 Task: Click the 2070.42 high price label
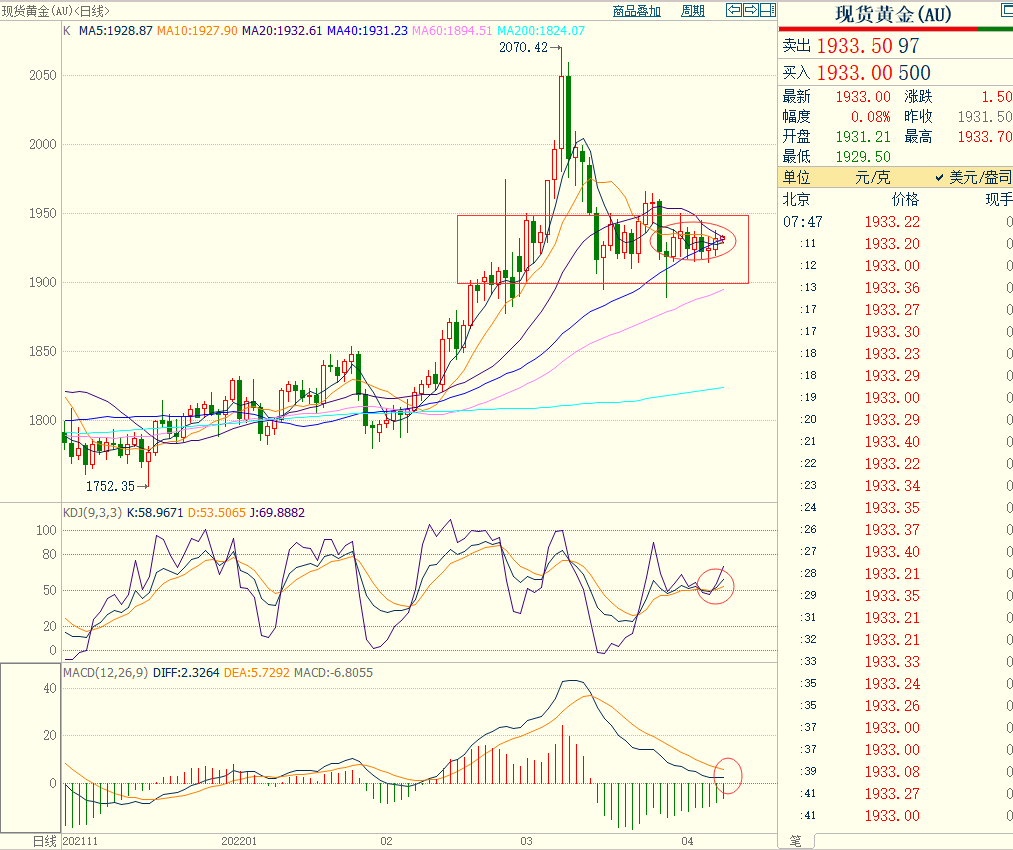pyautogui.click(x=523, y=47)
